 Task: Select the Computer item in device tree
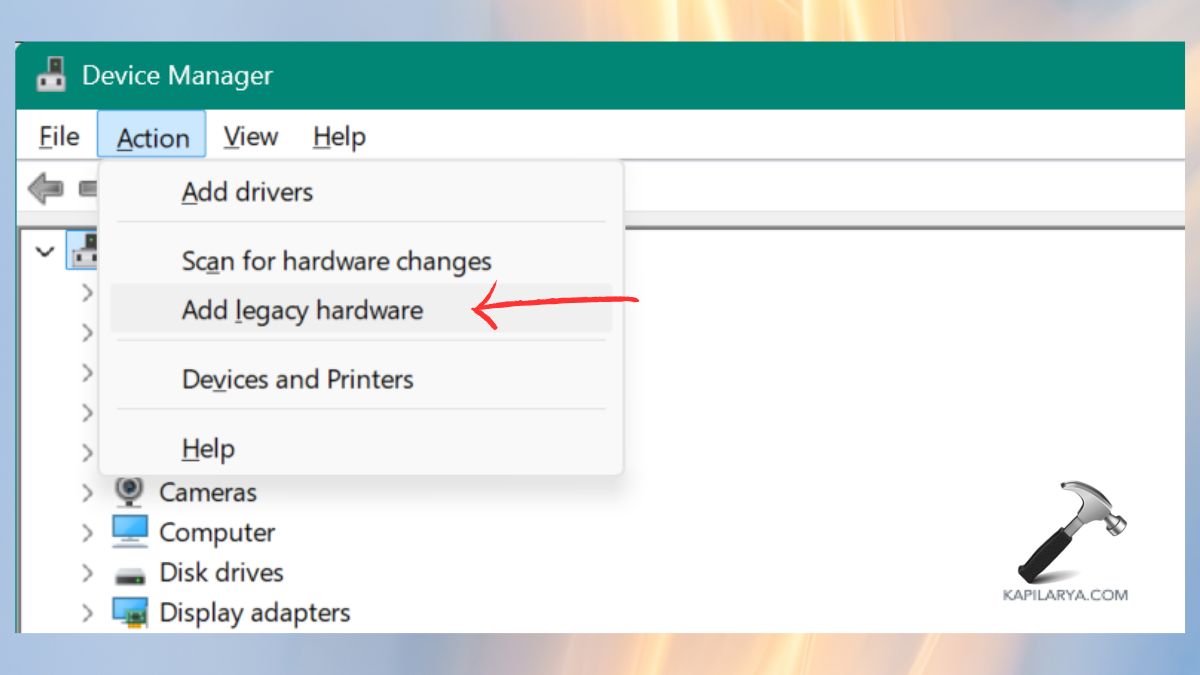click(x=215, y=532)
